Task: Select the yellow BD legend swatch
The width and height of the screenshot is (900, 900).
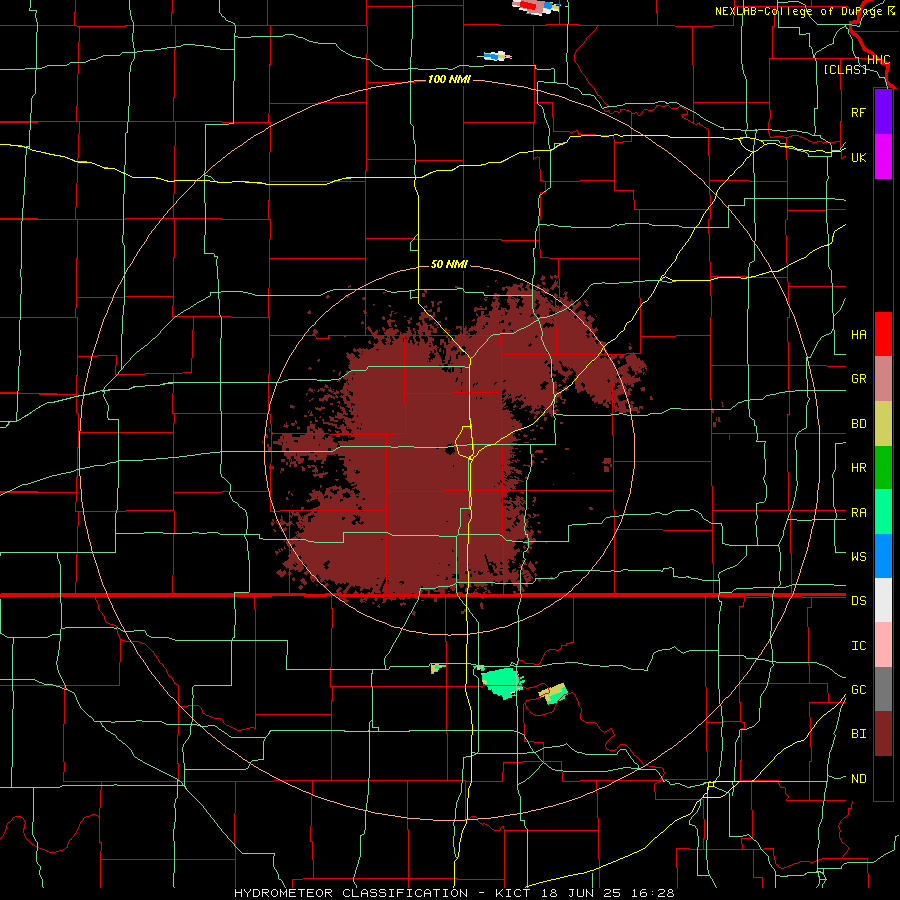Action: point(883,424)
